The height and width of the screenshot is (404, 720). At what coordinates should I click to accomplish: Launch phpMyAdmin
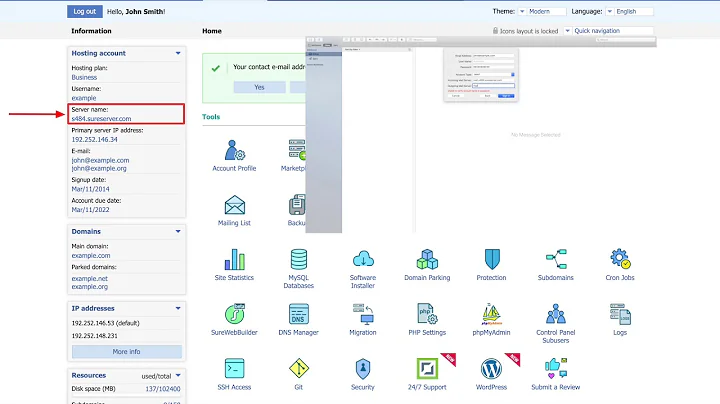[x=491, y=320]
